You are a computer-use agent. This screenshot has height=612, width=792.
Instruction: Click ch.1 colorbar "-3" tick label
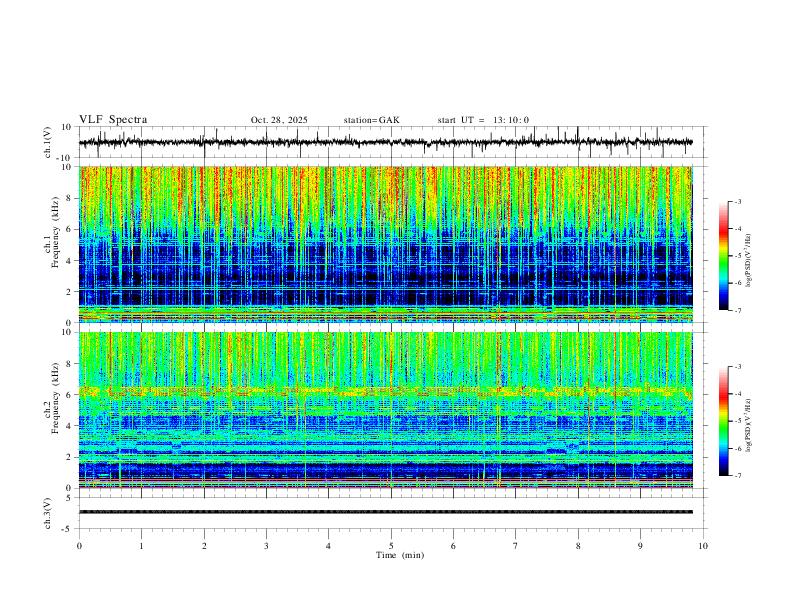pos(738,201)
